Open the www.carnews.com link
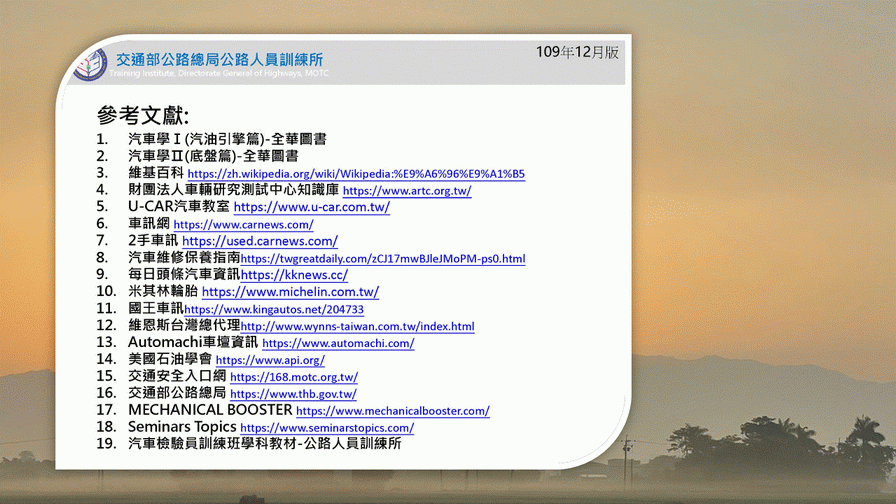 [x=243, y=225]
